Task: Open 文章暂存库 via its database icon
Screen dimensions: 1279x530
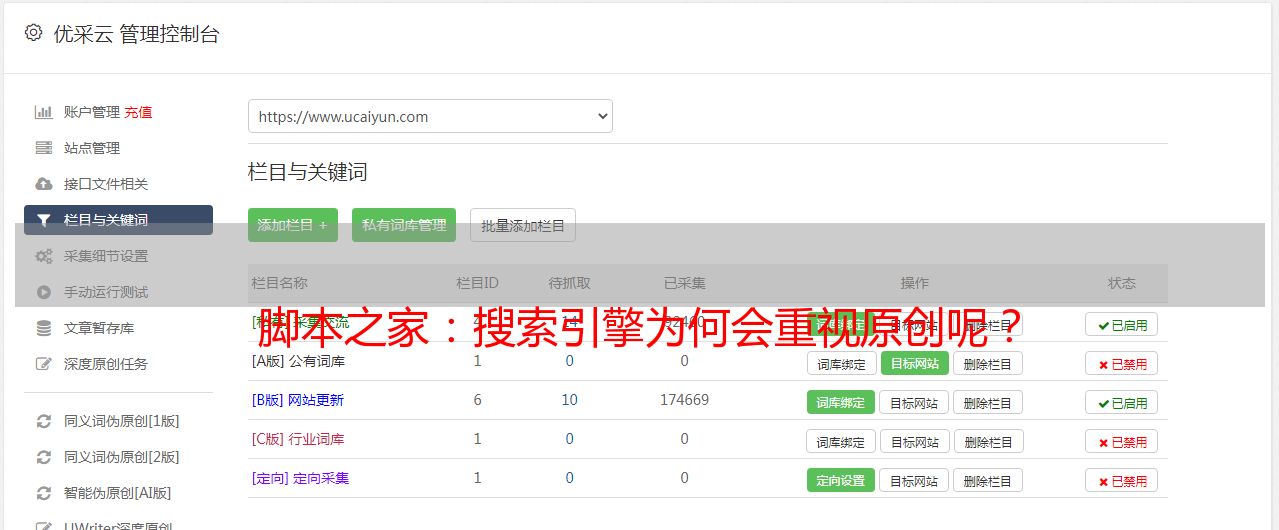Action: 43,328
